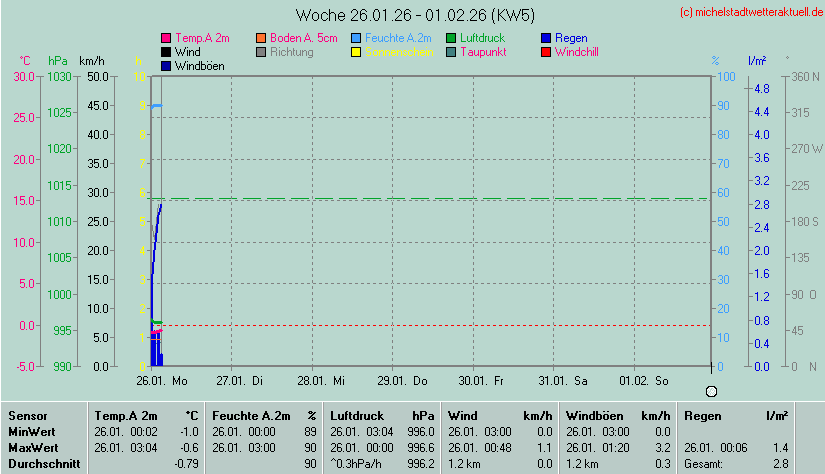Click the yellow Sonnenschein legend swatch

pyautogui.click(x=356, y=52)
